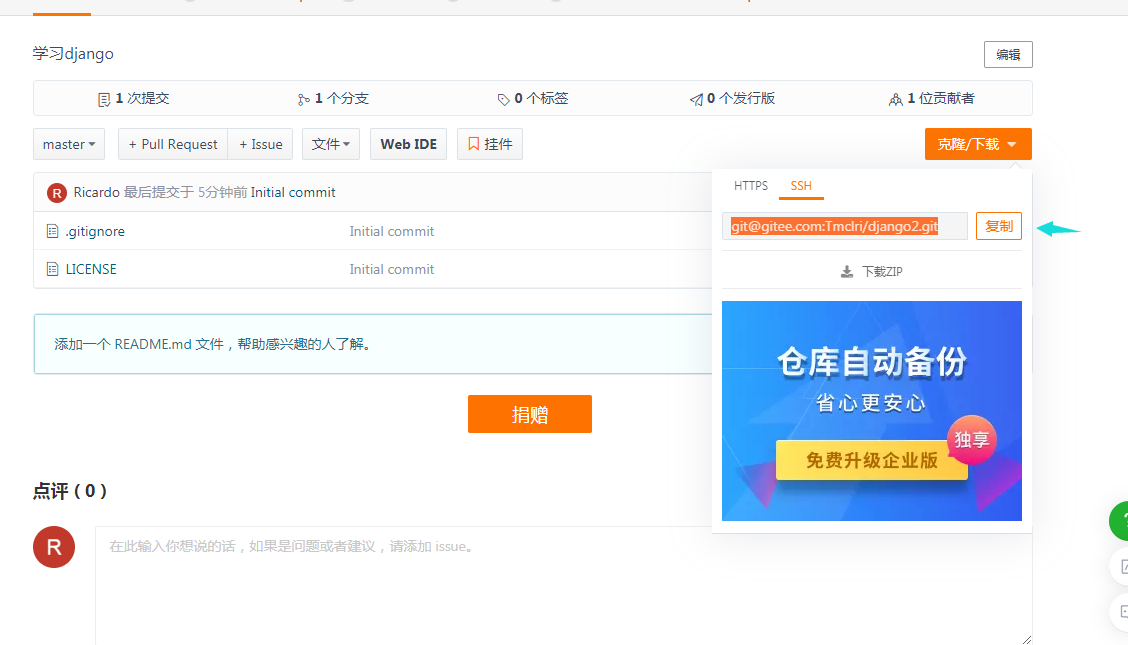Click the SSH clone URL field
Image resolution: width=1128 pixels, height=645 pixels.
tap(845, 226)
